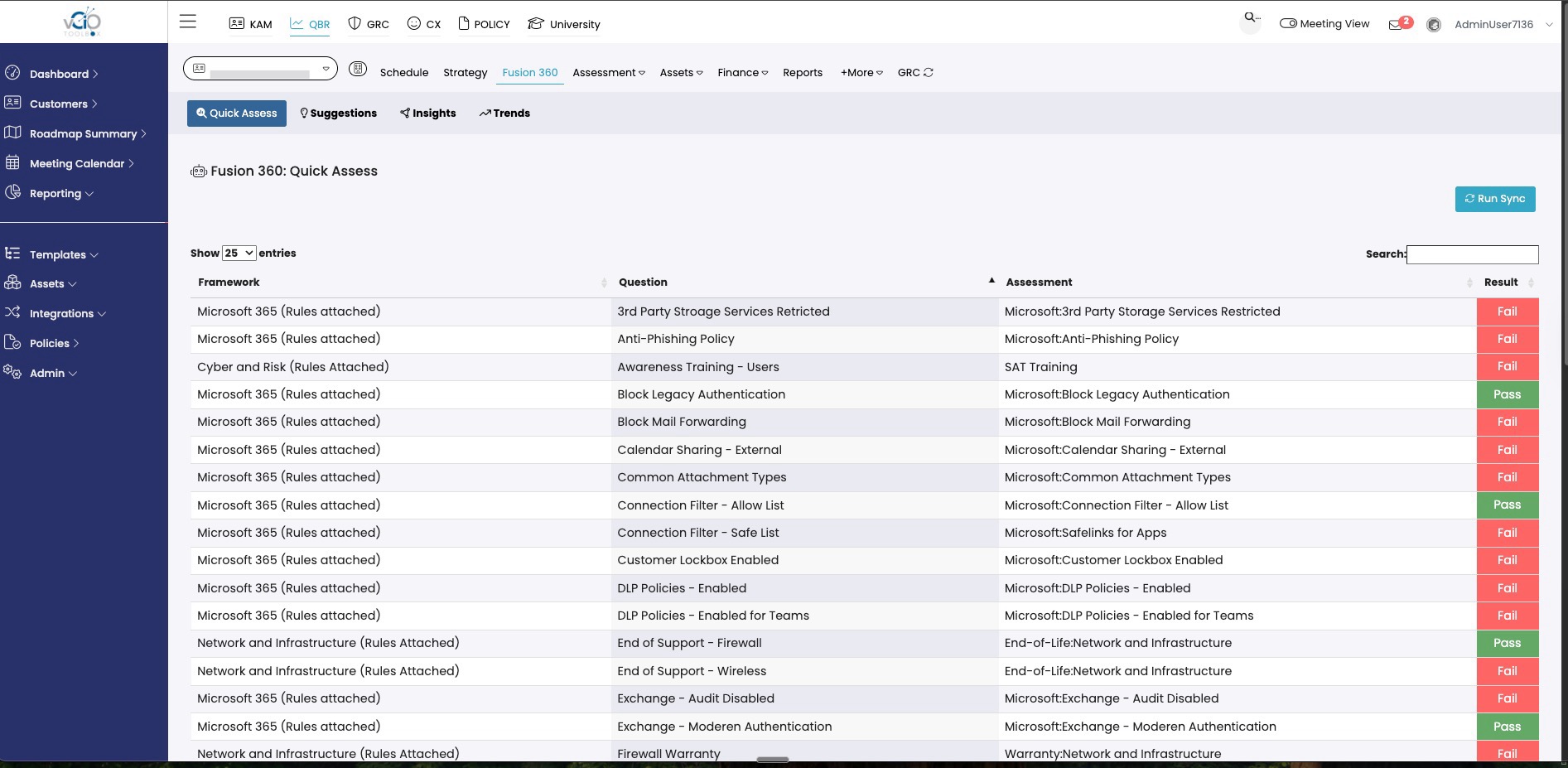Expand the +More menu
This screenshot has width=1568, height=768.
(861, 72)
